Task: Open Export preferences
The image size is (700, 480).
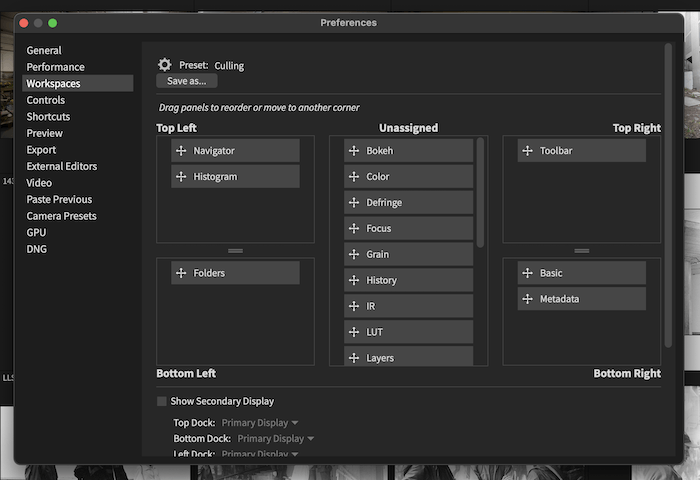Action: (x=41, y=150)
